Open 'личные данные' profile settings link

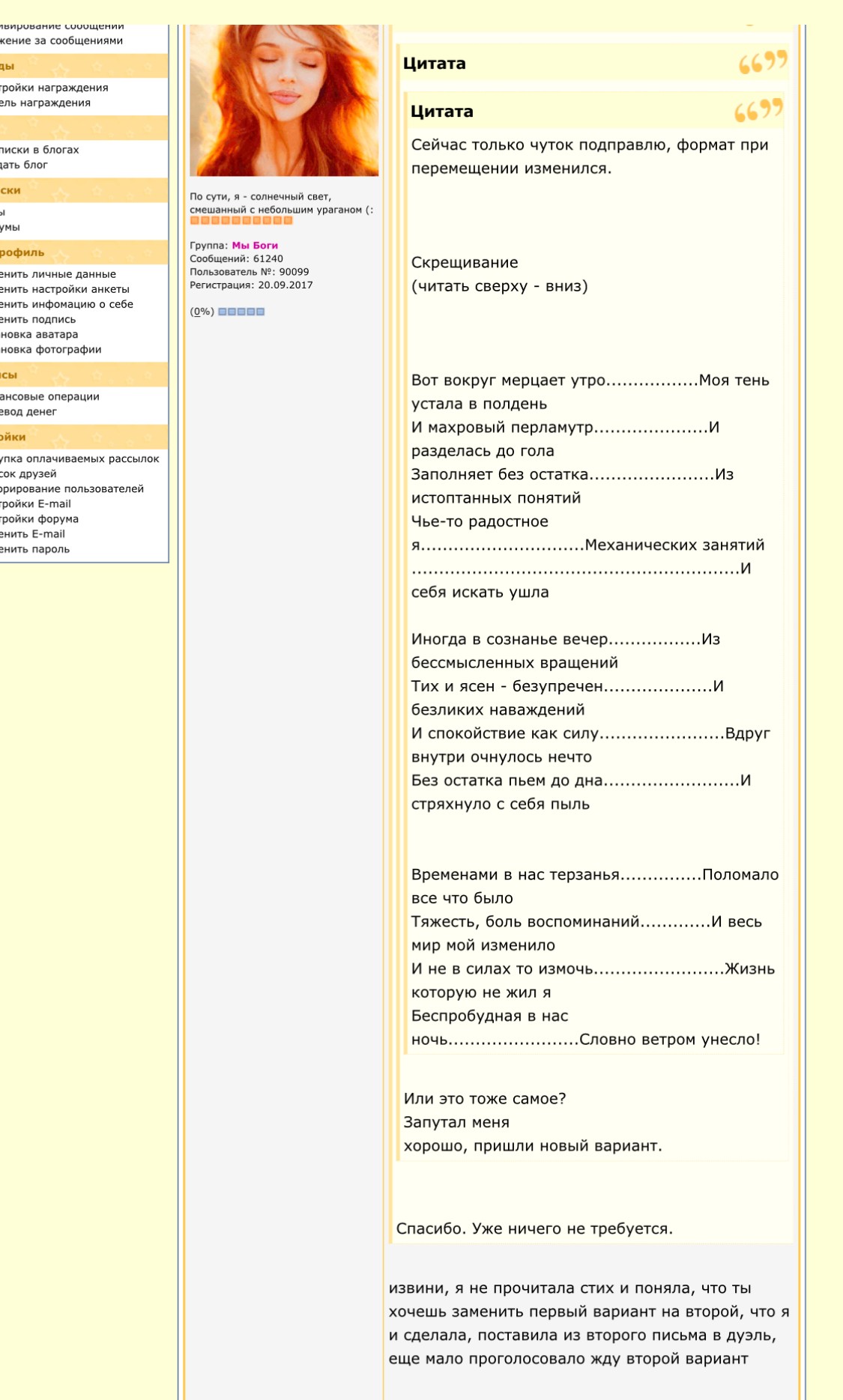pyautogui.click(x=58, y=274)
